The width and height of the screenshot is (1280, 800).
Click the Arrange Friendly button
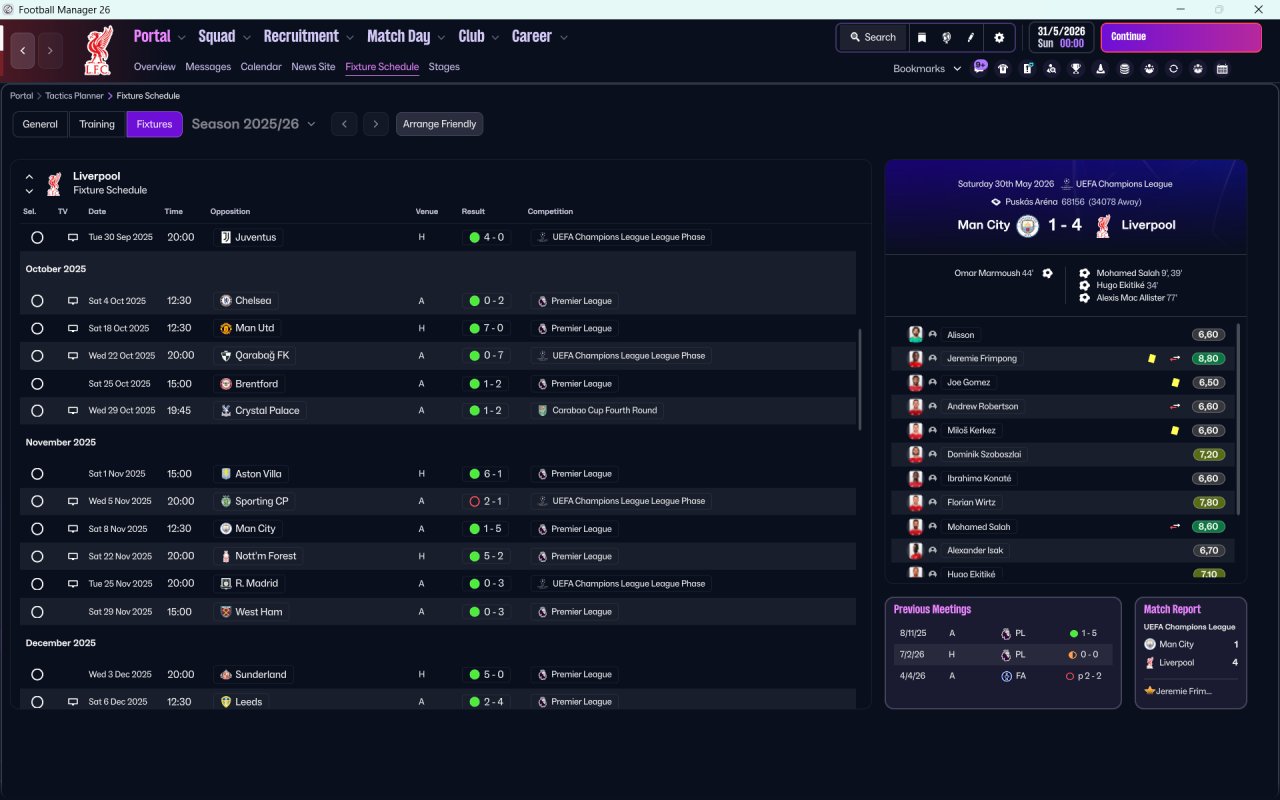point(439,124)
